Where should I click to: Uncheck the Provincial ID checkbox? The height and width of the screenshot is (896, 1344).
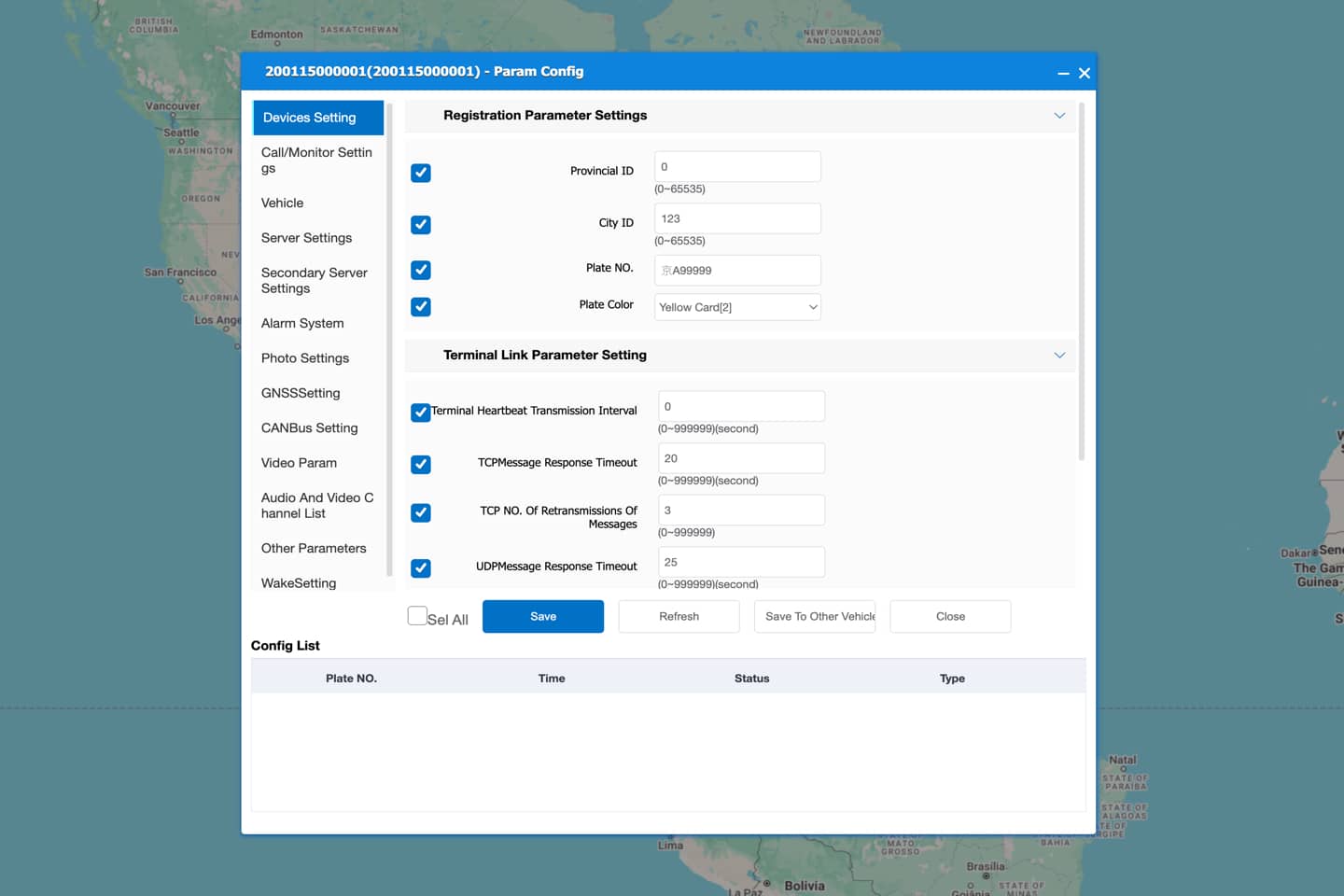coord(421,173)
